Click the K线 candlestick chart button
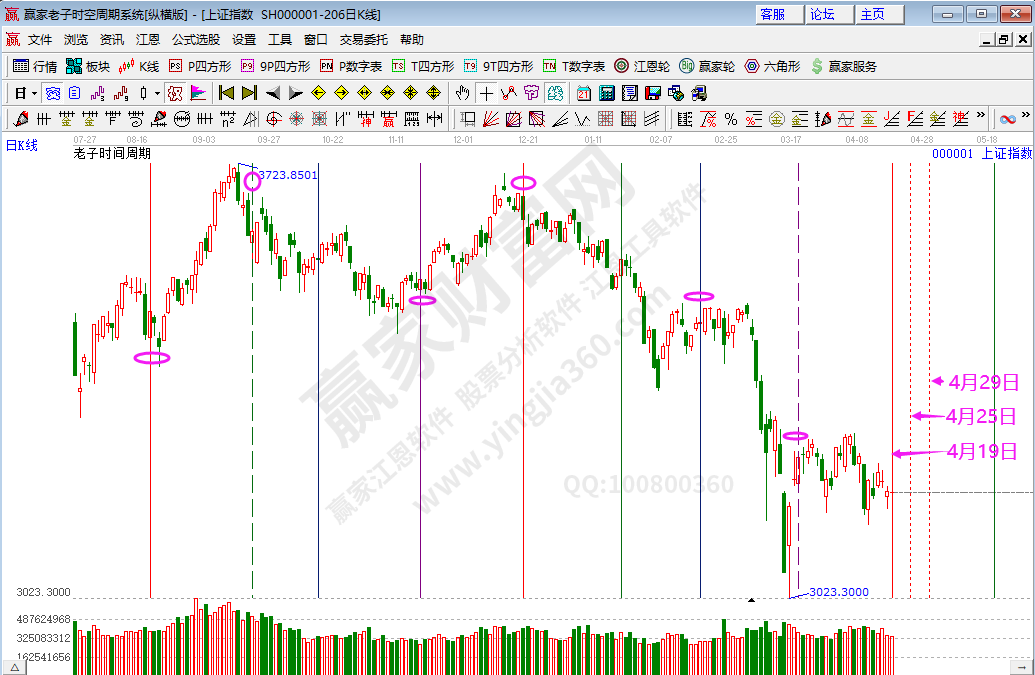 point(139,66)
